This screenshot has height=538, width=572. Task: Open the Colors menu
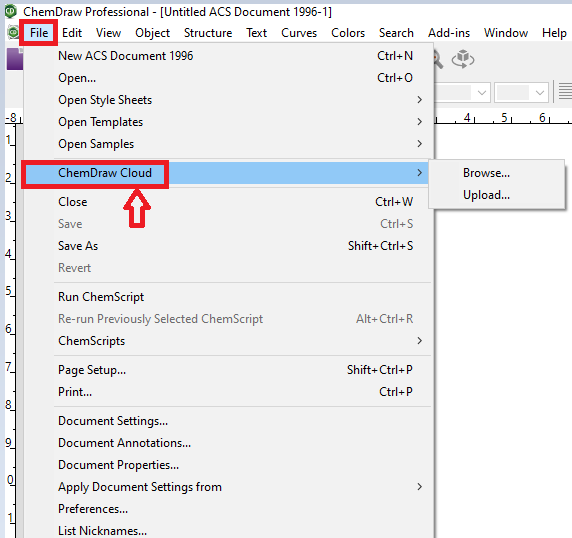[348, 33]
